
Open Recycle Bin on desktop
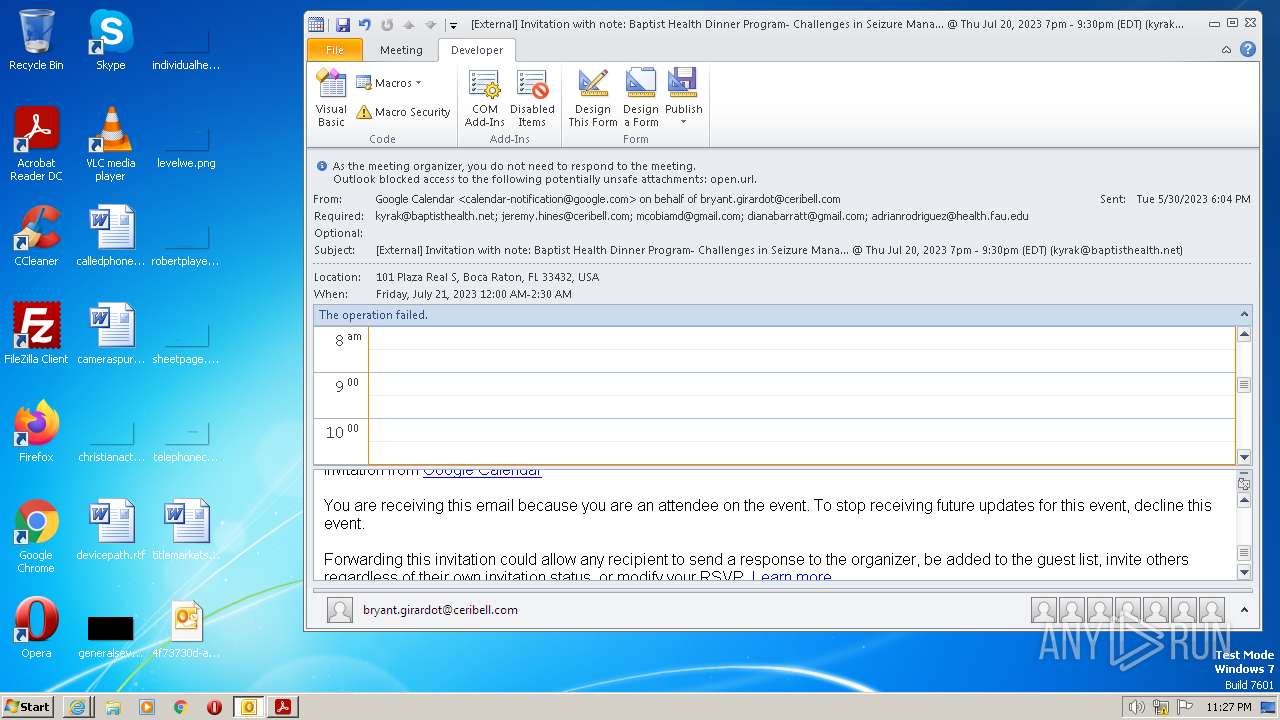click(x=36, y=40)
